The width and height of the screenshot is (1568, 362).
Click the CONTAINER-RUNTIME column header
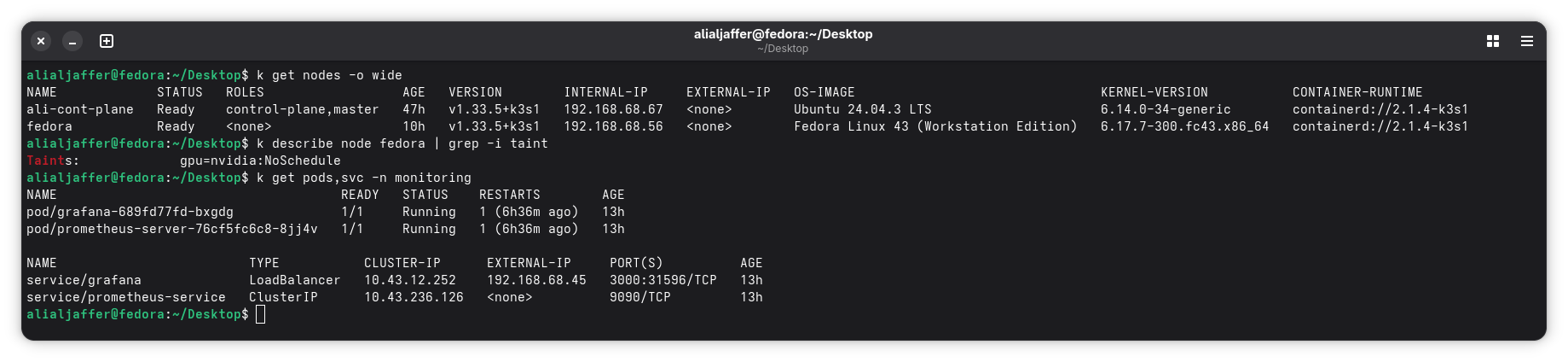point(1357,92)
